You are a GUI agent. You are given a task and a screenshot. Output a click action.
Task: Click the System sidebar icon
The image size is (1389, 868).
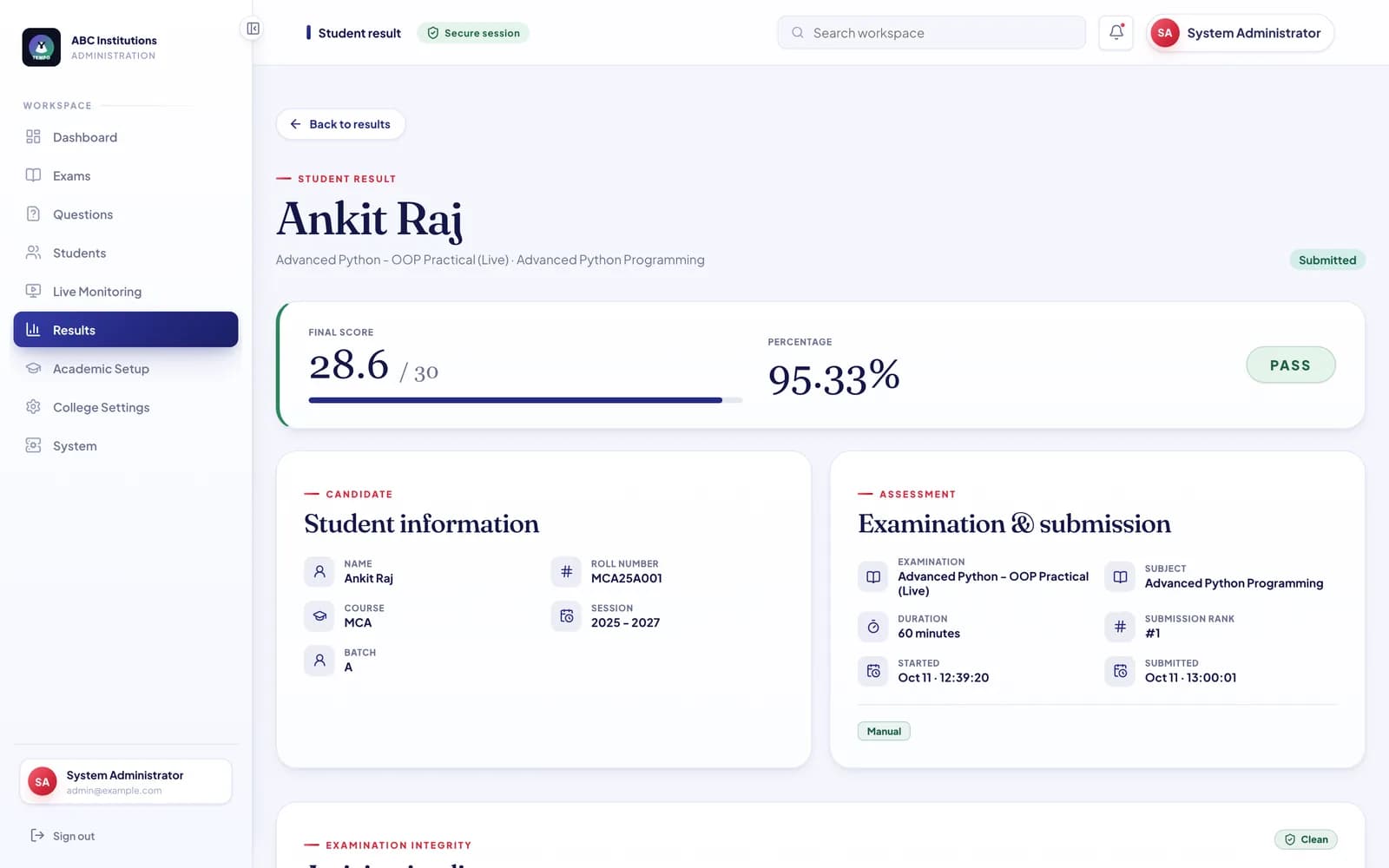click(x=33, y=445)
